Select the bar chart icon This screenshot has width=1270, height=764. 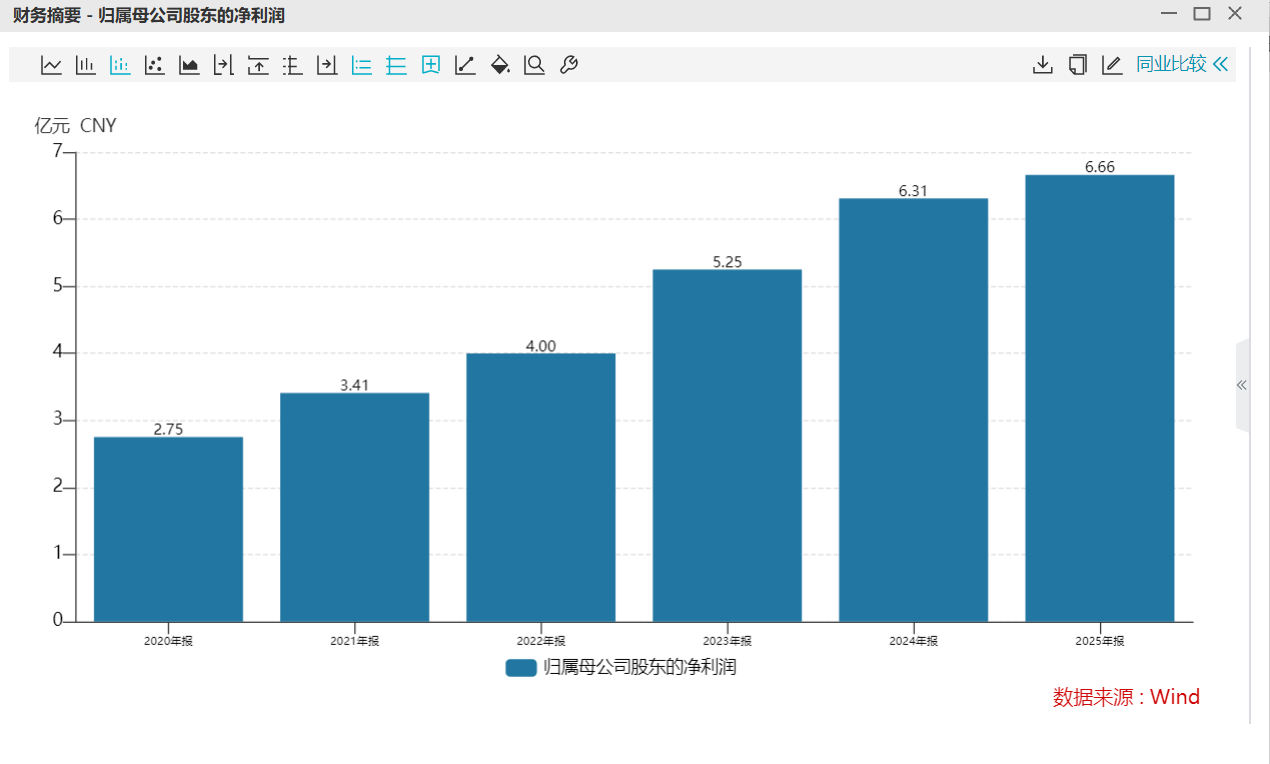(x=86, y=65)
